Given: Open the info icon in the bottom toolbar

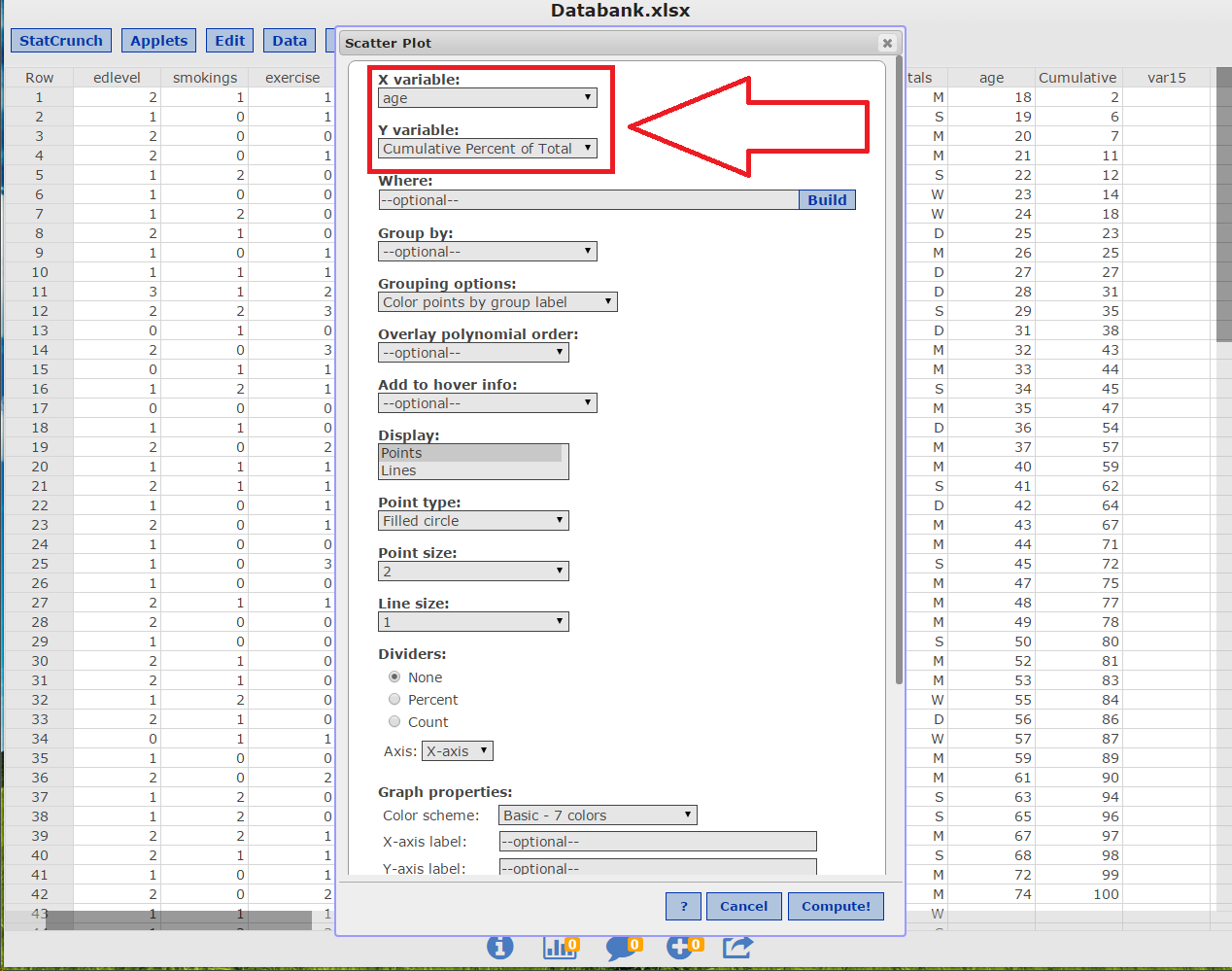Looking at the screenshot, I should tap(499, 946).
